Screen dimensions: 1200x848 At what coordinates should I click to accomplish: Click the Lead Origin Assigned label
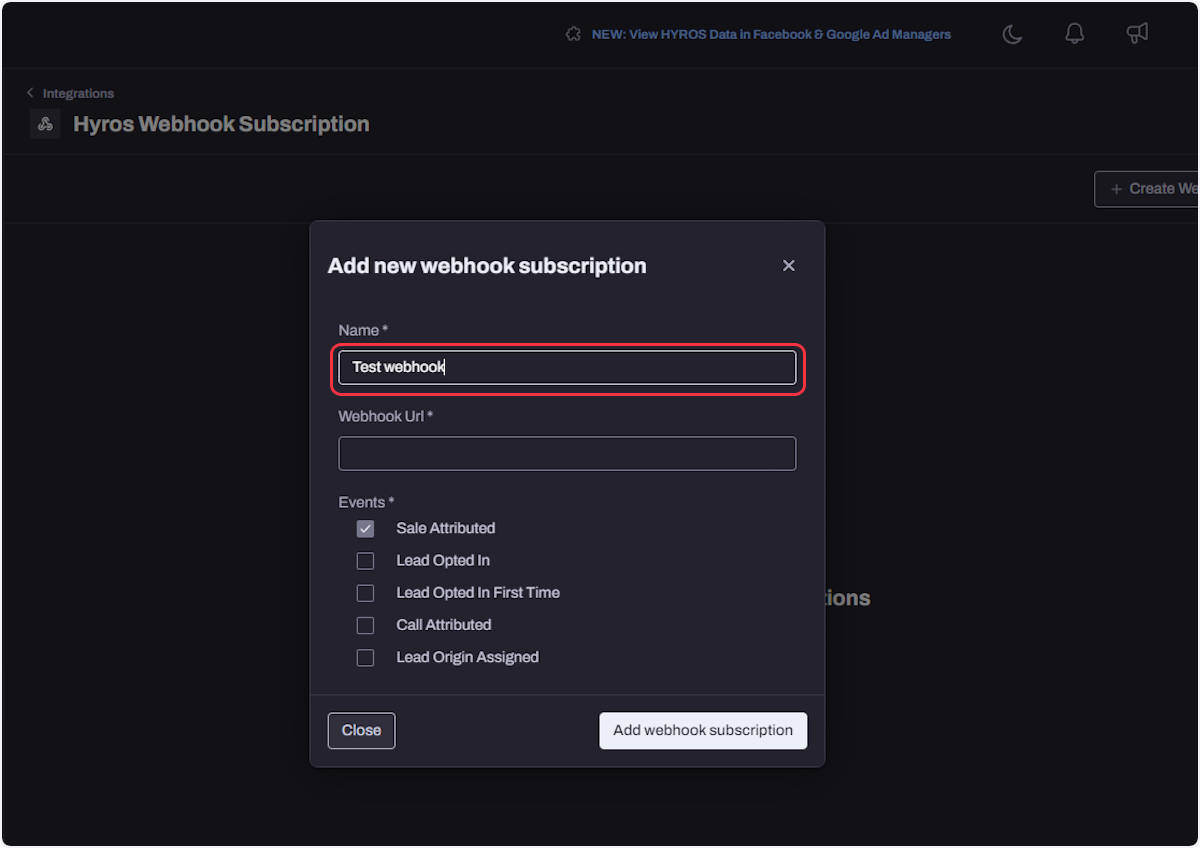(x=467, y=657)
